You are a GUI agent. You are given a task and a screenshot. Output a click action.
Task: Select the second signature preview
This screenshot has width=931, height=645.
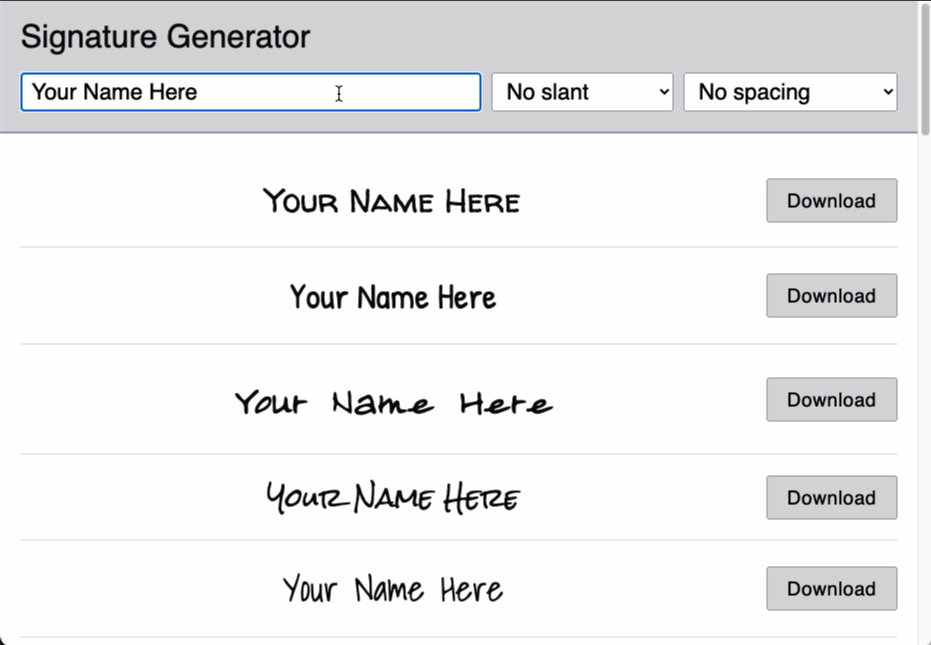pyautogui.click(x=391, y=296)
